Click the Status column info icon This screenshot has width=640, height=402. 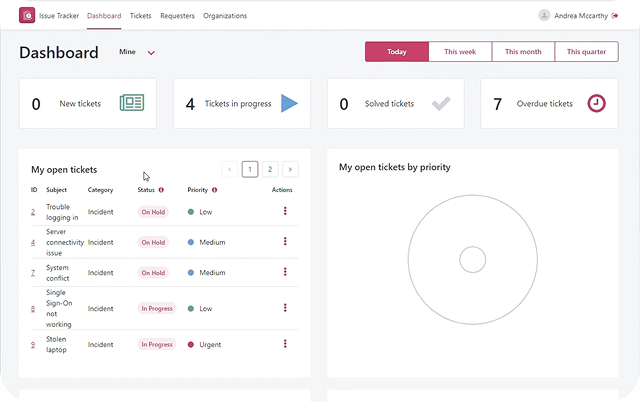[x=161, y=189]
